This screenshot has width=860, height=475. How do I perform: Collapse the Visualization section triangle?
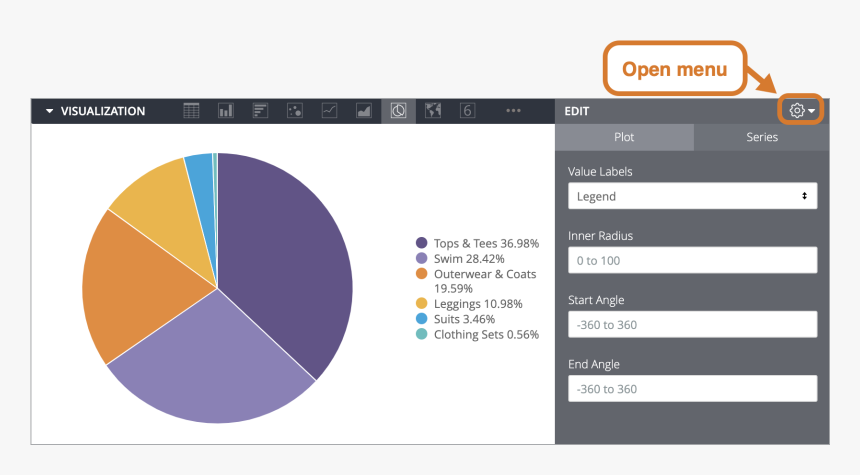pyautogui.click(x=49, y=111)
